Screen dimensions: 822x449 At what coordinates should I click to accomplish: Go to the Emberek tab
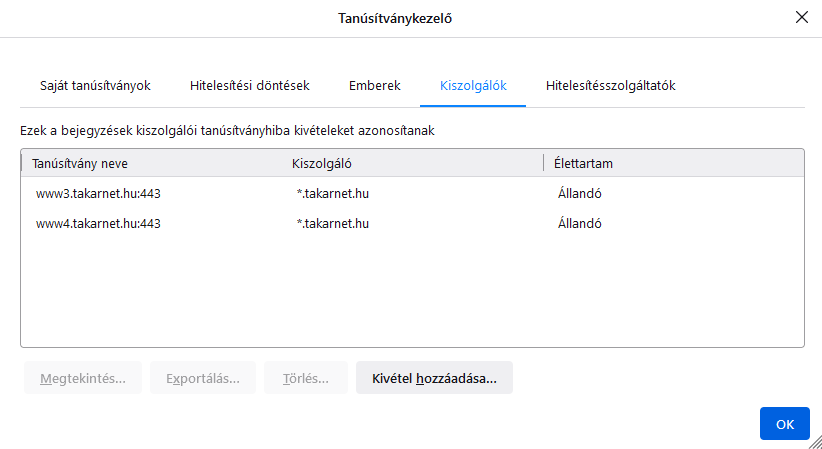(x=374, y=86)
